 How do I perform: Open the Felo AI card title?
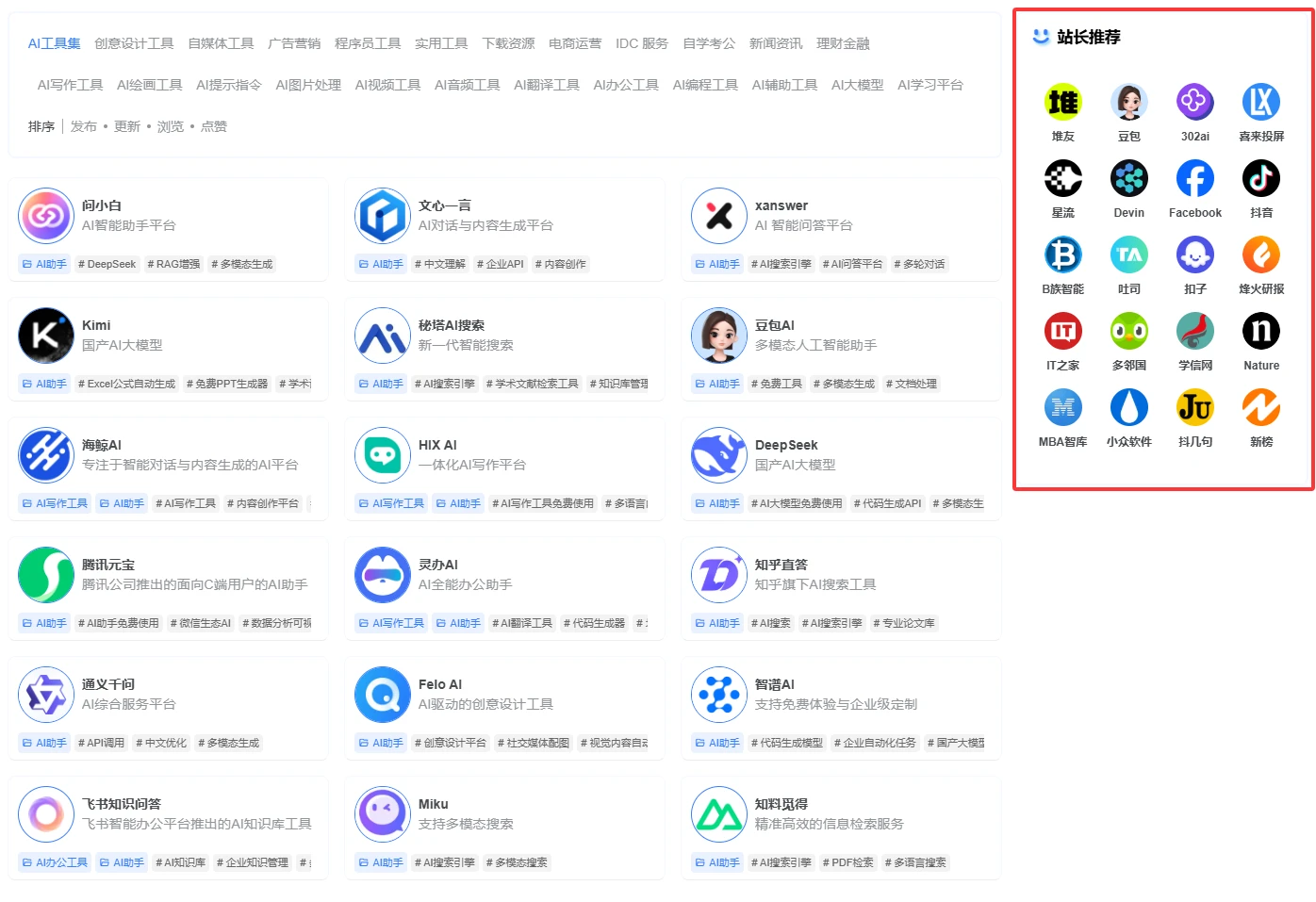click(x=440, y=684)
